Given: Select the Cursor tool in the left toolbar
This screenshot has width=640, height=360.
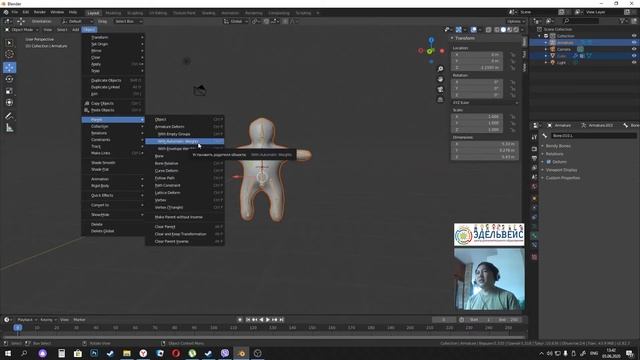Looking at the screenshot, I should [9, 54].
